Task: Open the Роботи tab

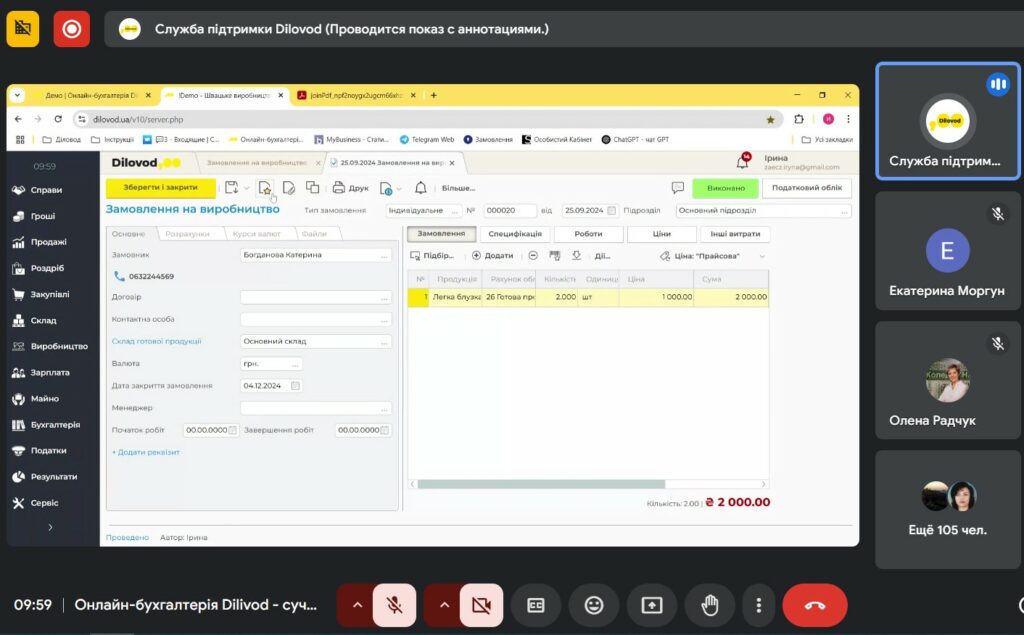Action: click(x=588, y=234)
